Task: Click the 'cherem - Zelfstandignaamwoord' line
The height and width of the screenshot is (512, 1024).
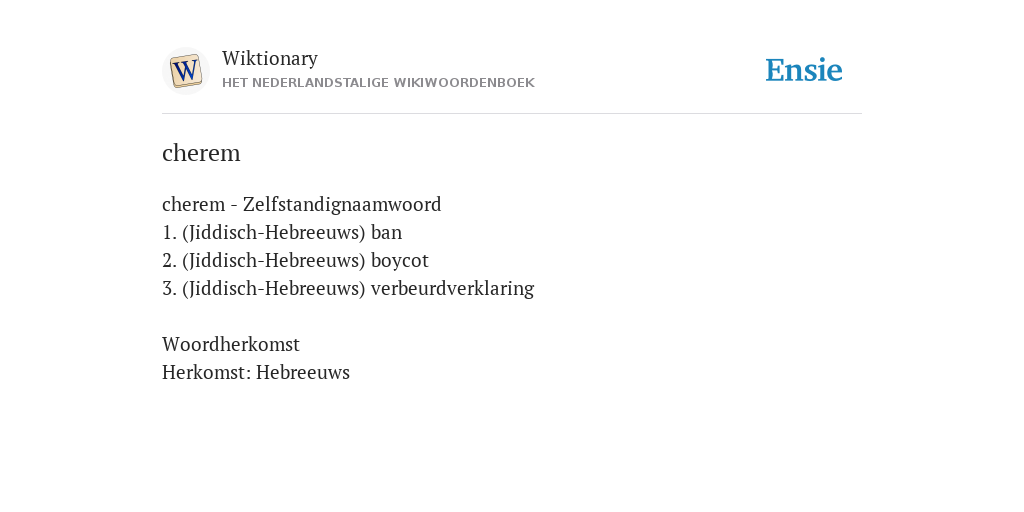Action: click(x=302, y=204)
